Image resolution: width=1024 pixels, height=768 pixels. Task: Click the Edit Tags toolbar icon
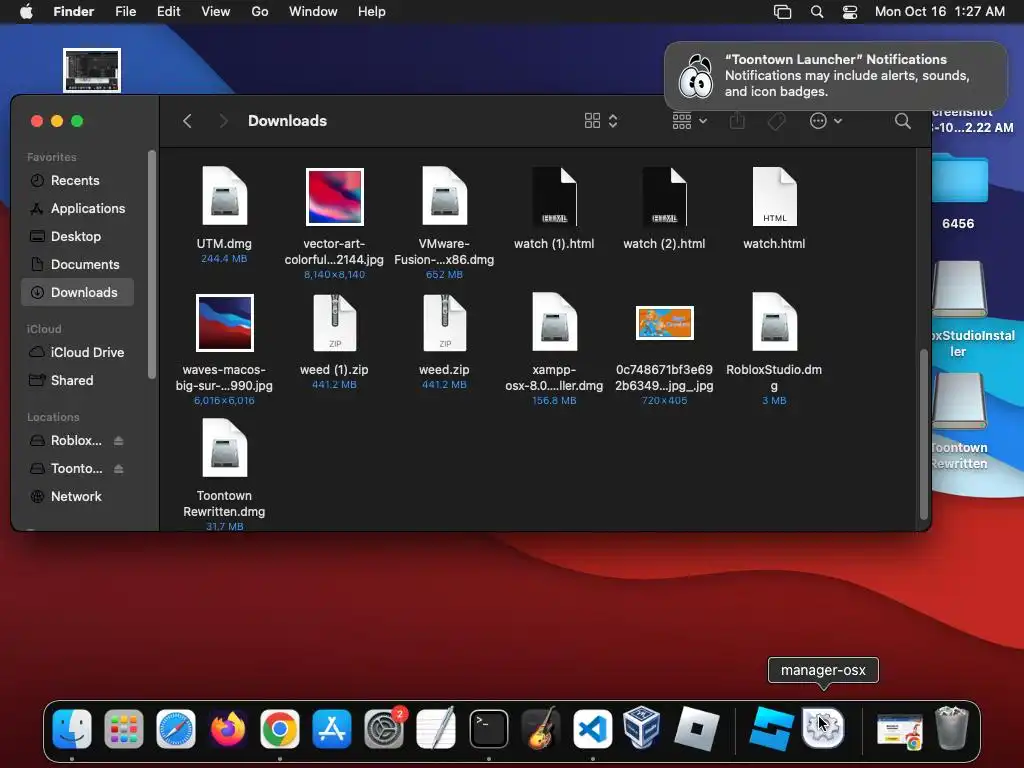tap(776, 121)
